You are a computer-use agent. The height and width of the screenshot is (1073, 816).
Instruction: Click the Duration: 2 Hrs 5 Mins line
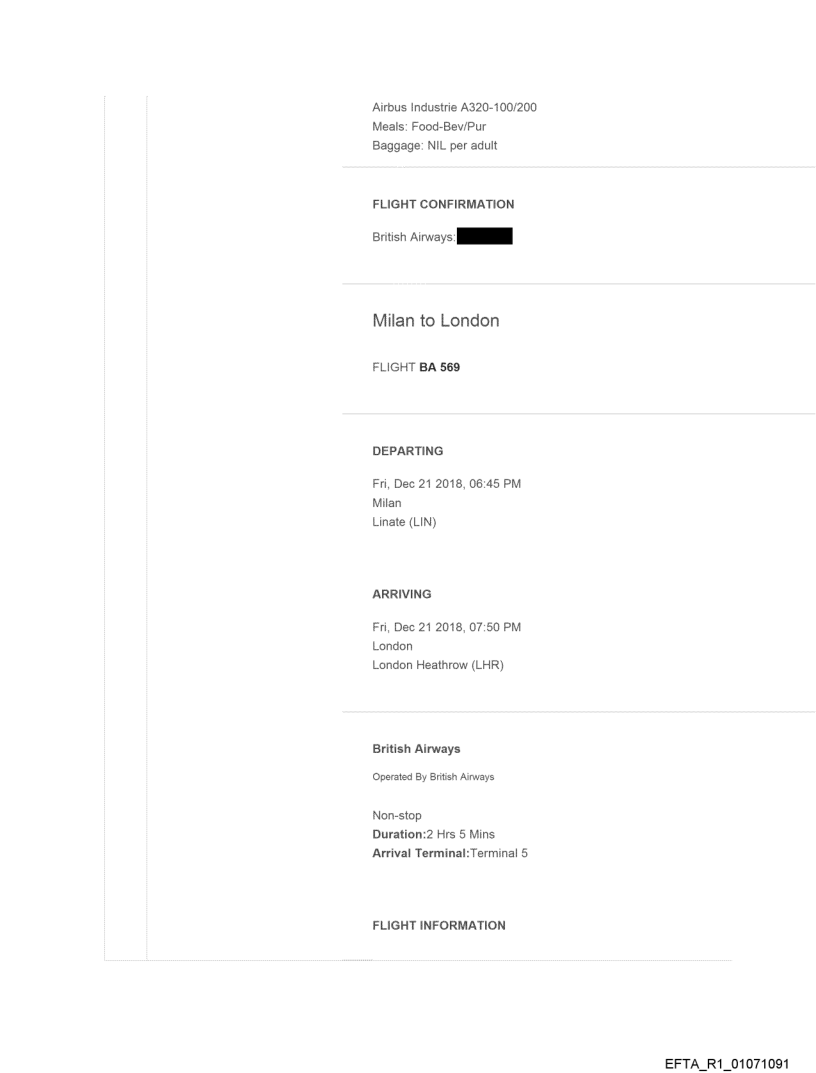433,834
